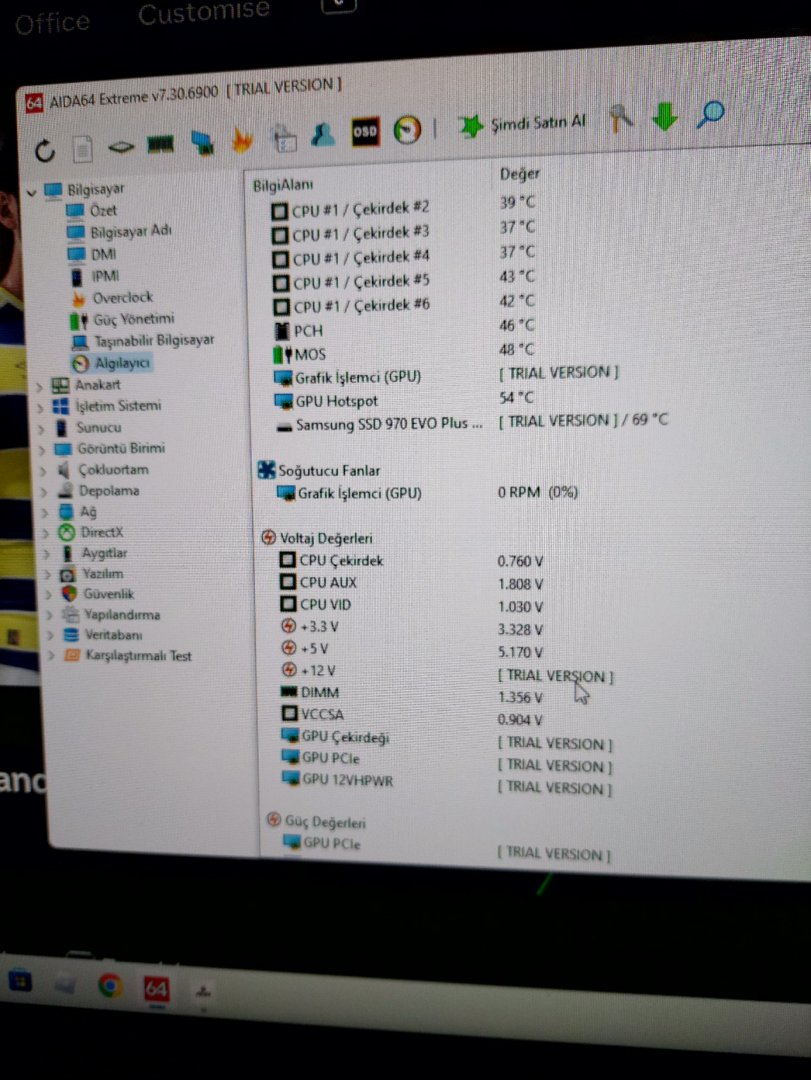811x1080 pixels.
Task: Click the red 64 icon in the title bar
Action: click(34, 103)
